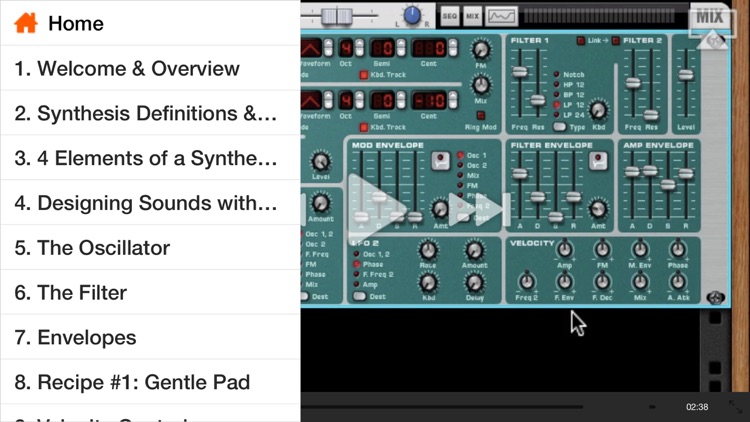Click the master Level slider
The image size is (750, 422).
pyautogui.click(x=686, y=75)
